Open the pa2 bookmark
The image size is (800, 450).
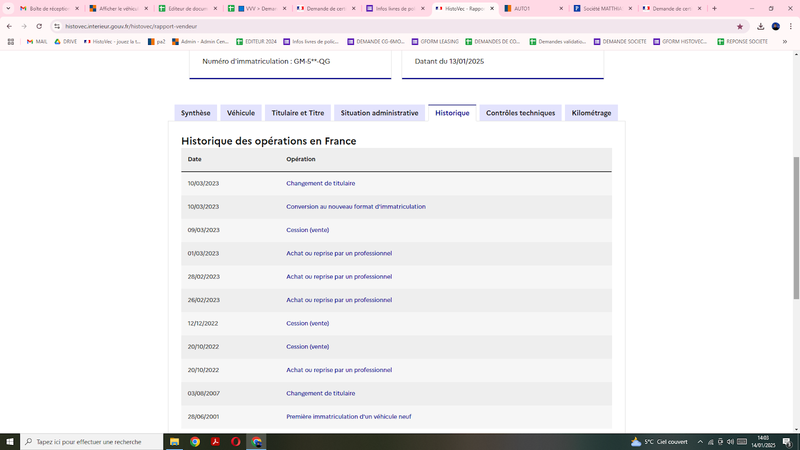[156, 41]
